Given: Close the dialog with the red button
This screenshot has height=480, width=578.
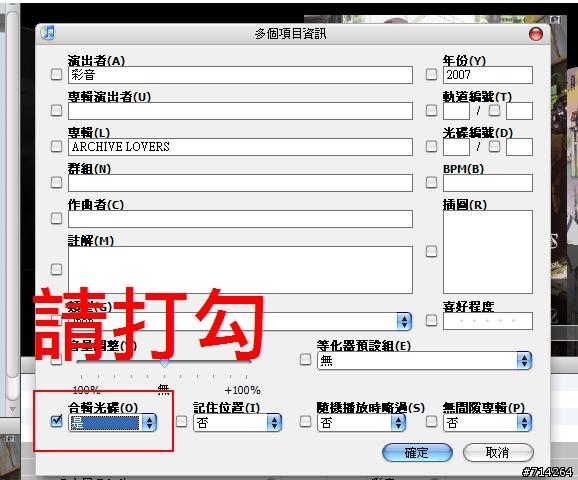Looking at the screenshot, I should [536, 34].
